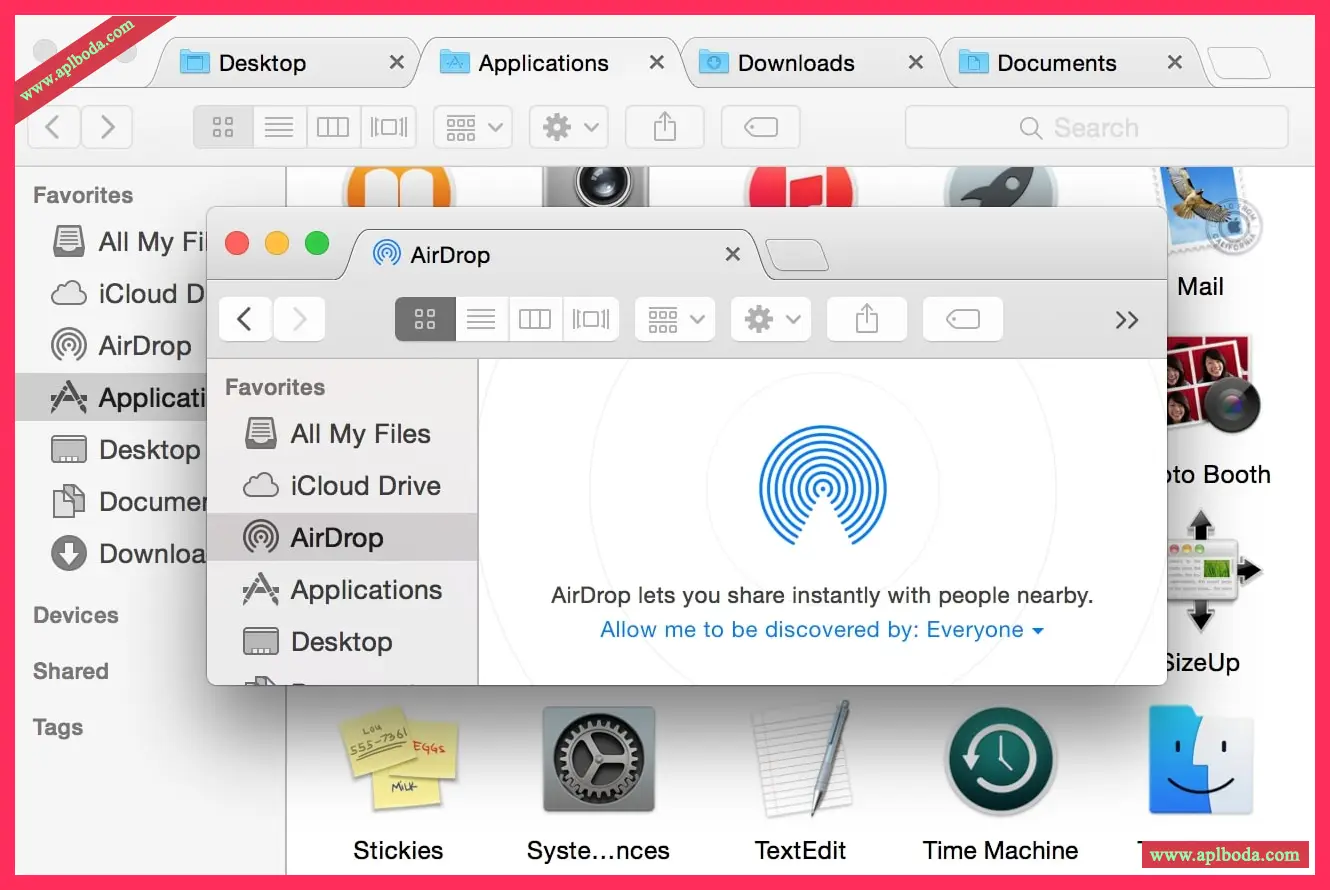Image resolution: width=1330 pixels, height=890 pixels.
Task: Open the Action gear dropdown in AirDrop window
Action: [770, 320]
